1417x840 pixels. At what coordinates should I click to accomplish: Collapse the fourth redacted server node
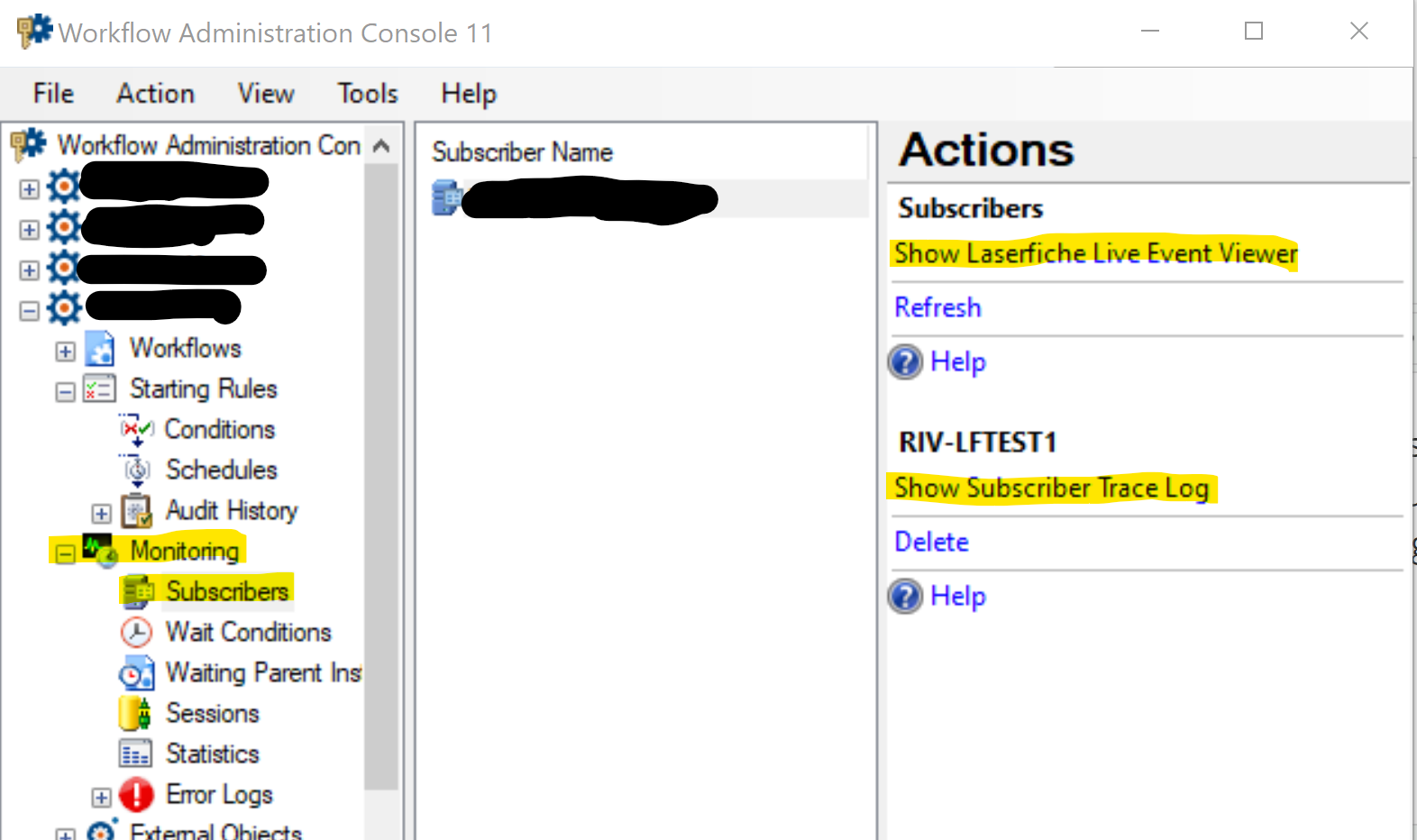[x=29, y=311]
